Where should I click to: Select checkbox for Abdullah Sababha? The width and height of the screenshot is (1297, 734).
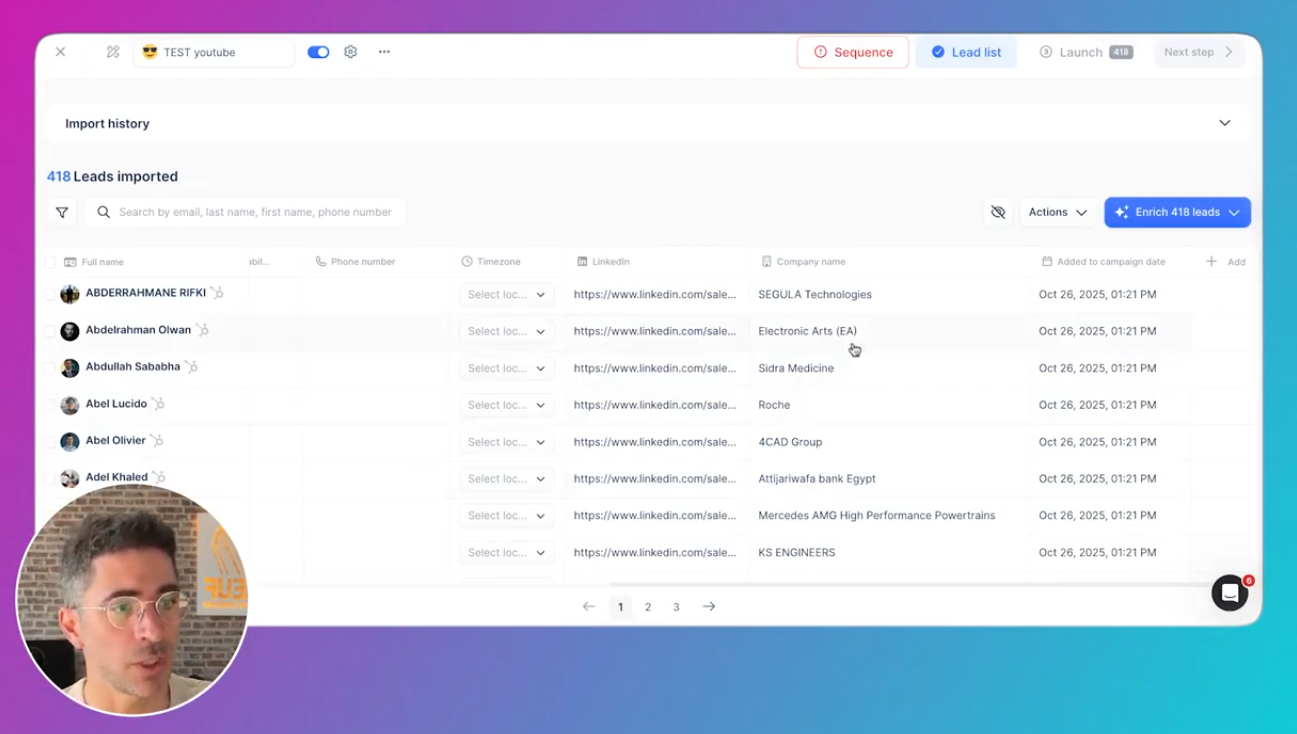pyautogui.click(x=49, y=368)
